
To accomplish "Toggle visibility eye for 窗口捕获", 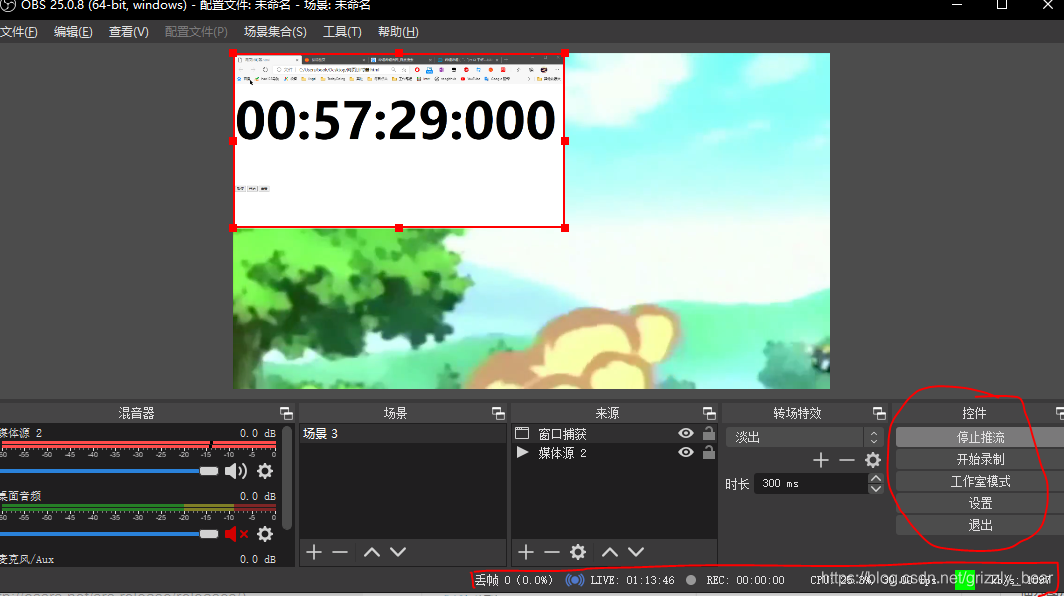I will click(686, 434).
